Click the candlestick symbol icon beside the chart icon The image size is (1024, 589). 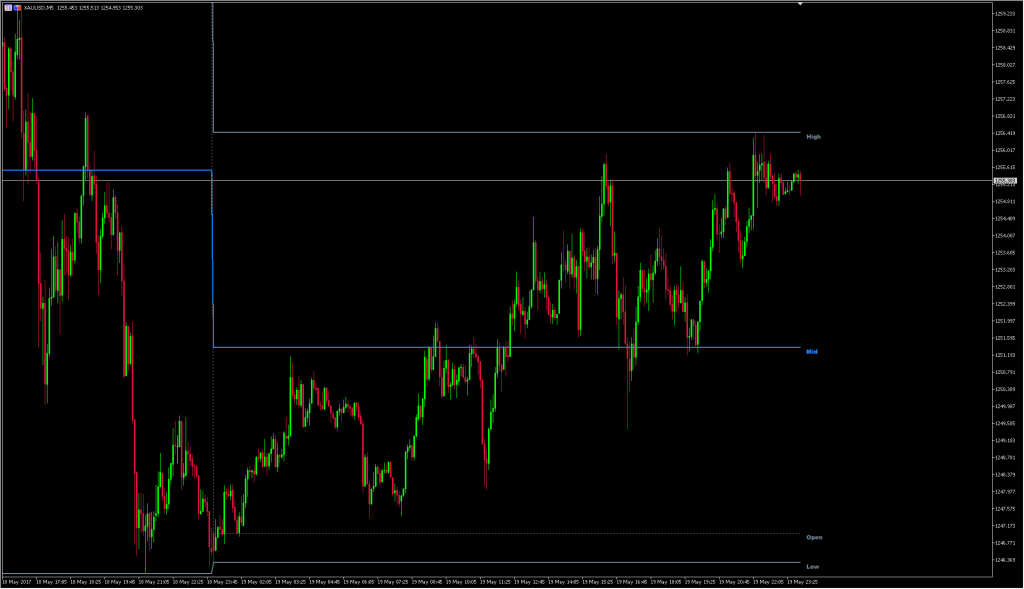[16, 6]
